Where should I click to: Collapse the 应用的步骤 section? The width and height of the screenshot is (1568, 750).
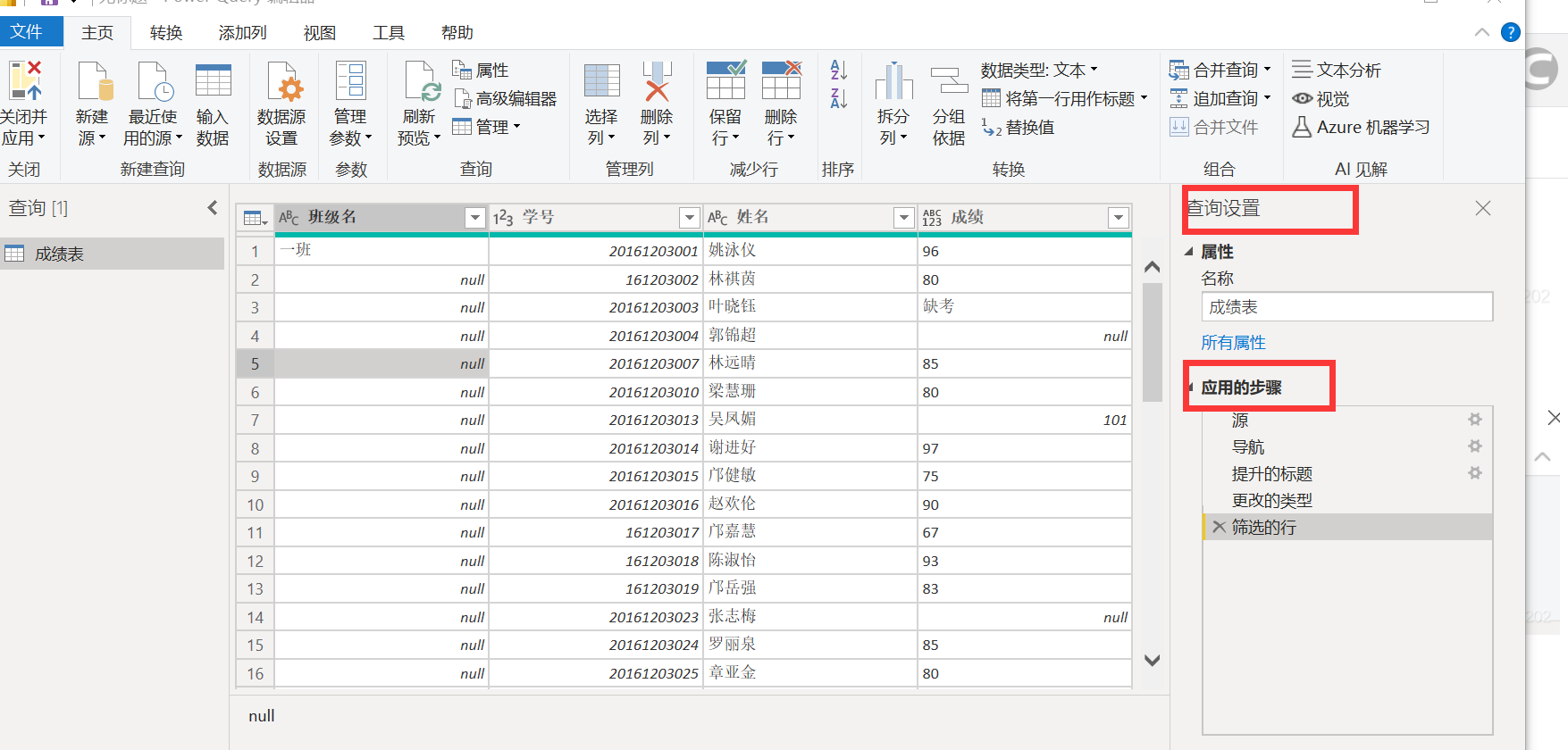click(1192, 387)
